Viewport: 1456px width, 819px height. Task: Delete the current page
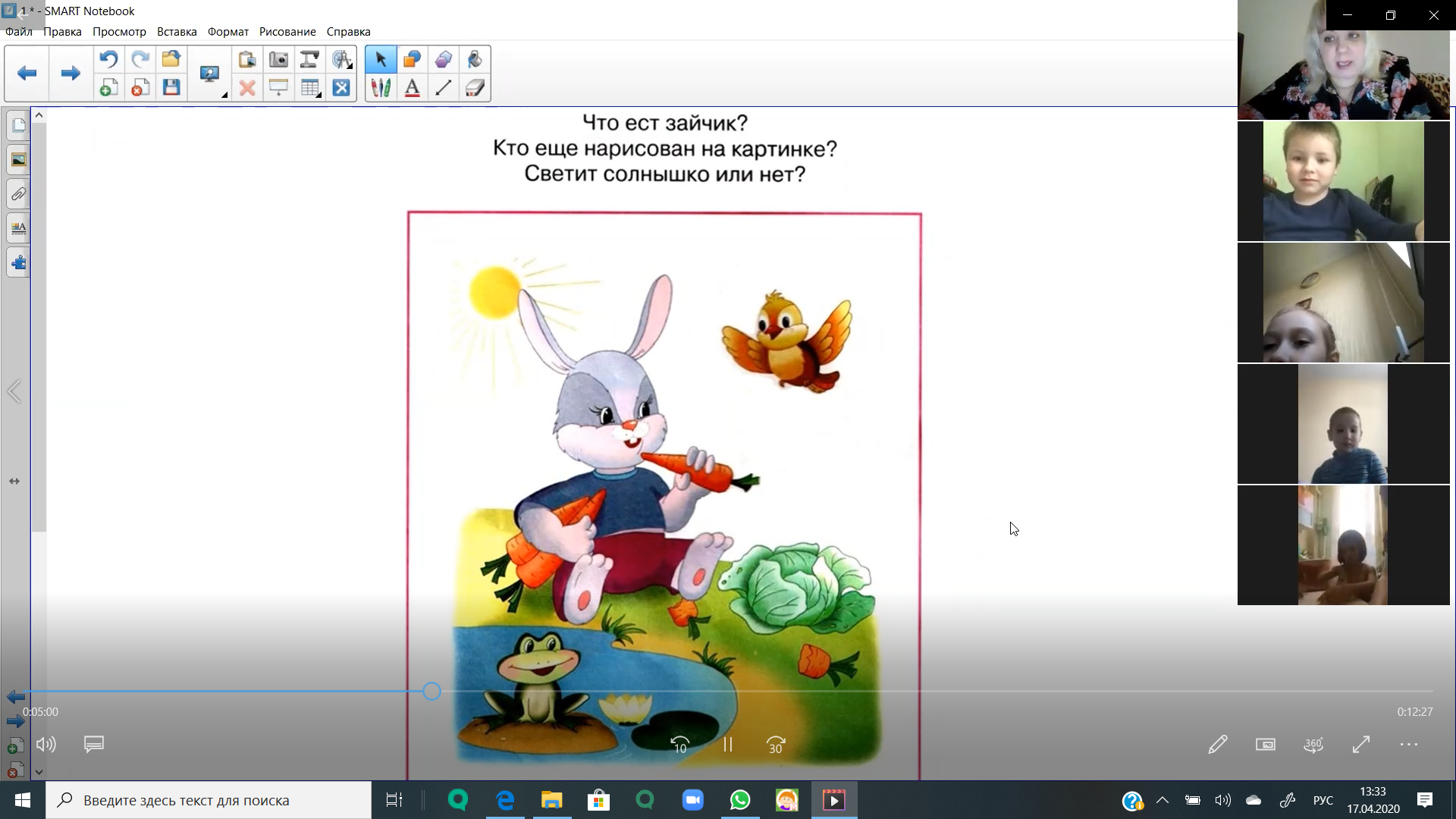coord(140,88)
